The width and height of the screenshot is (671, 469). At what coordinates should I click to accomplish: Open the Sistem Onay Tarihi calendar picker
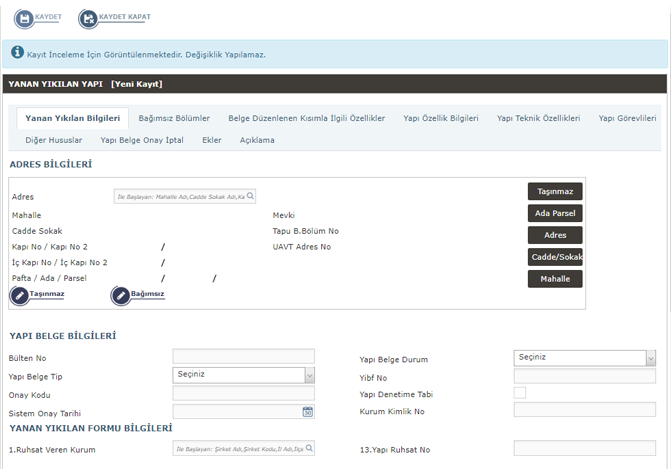click(308, 411)
